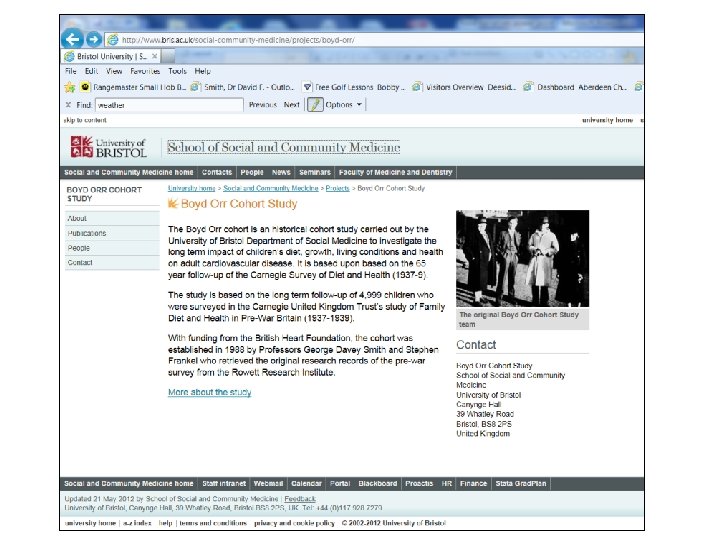Click the Previous find result button

[x=263, y=105]
